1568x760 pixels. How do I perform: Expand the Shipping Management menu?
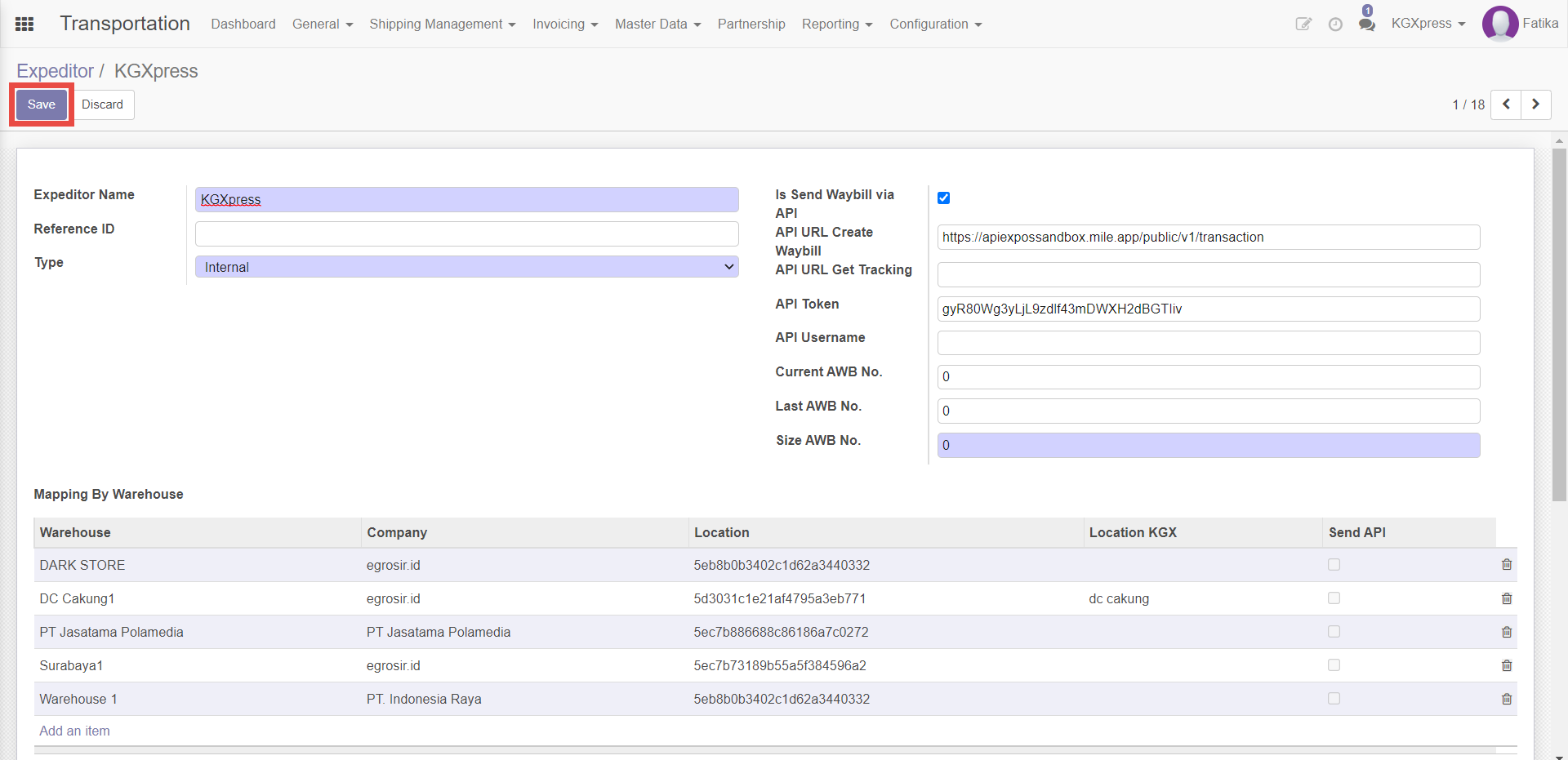[x=443, y=24]
